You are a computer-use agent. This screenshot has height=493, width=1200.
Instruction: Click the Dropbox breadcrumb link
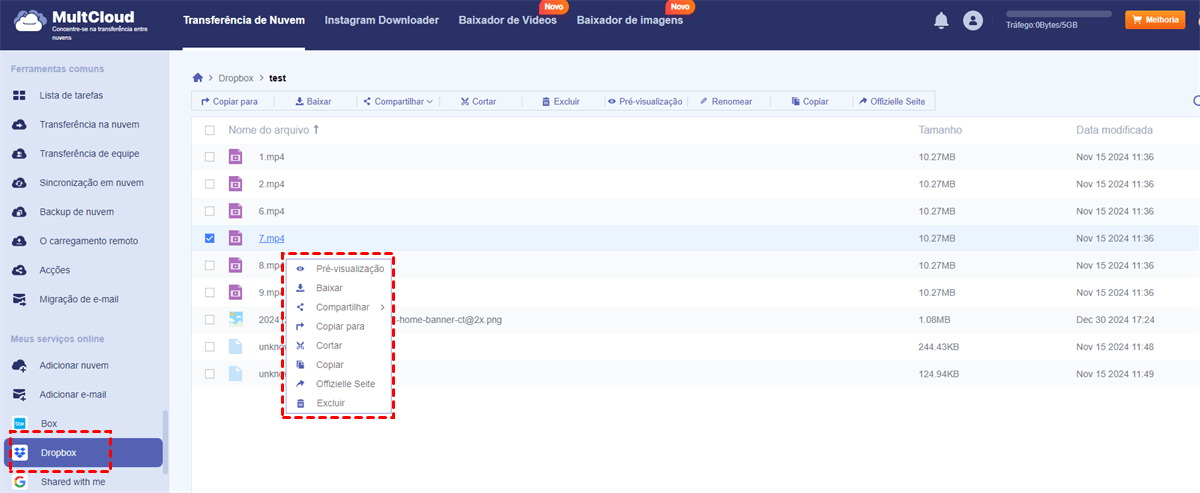(x=235, y=78)
